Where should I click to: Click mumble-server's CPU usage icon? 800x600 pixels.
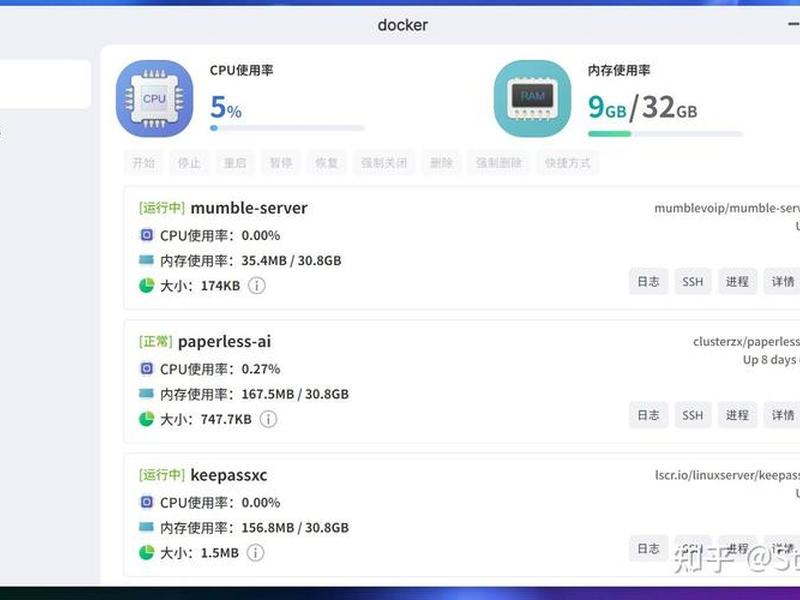(146, 235)
